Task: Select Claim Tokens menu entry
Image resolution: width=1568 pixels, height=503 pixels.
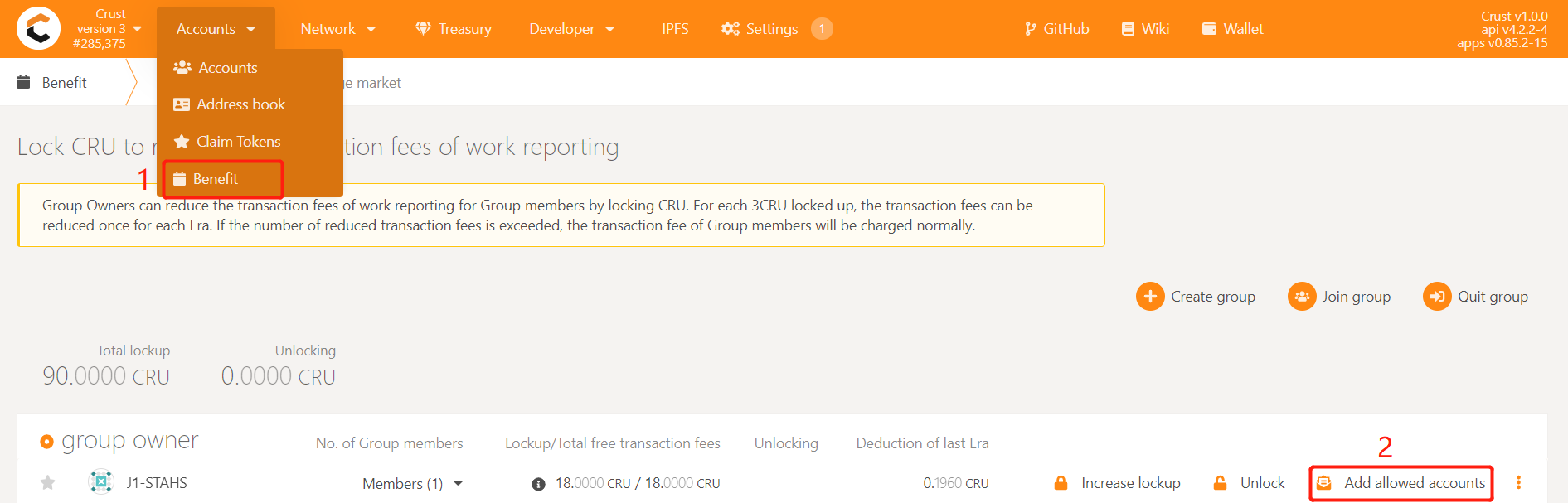Action: point(250,142)
